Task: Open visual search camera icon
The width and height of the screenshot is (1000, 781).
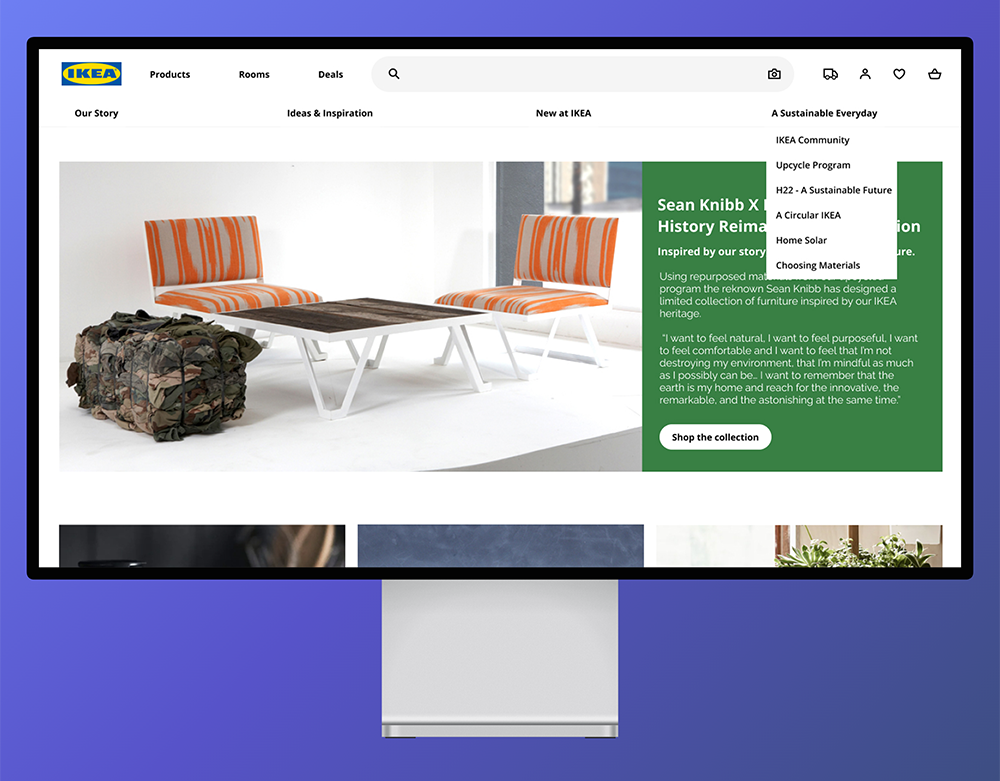Action: tap(774, 74)
